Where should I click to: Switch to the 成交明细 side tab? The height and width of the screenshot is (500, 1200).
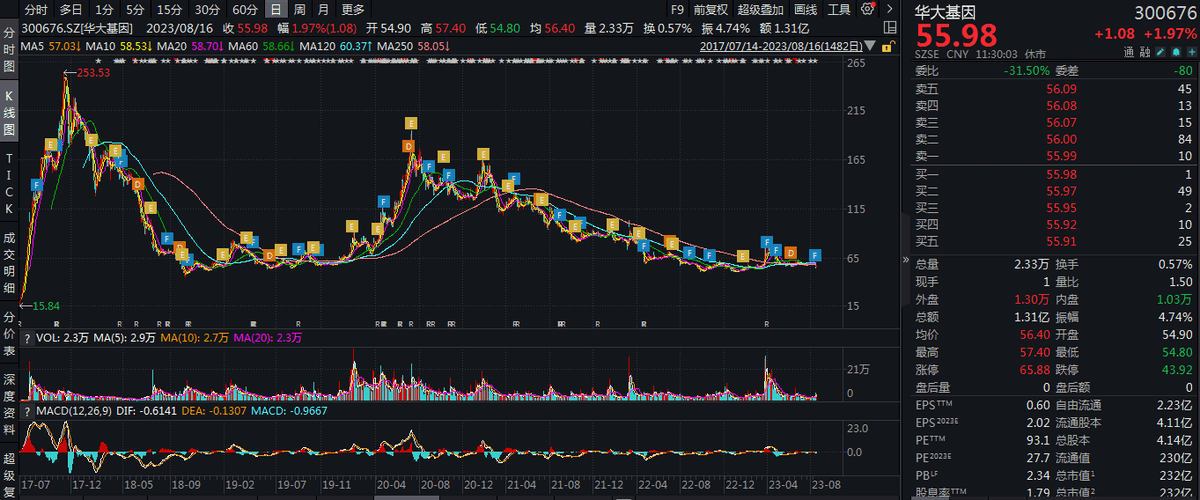click(x=10, y=262)
